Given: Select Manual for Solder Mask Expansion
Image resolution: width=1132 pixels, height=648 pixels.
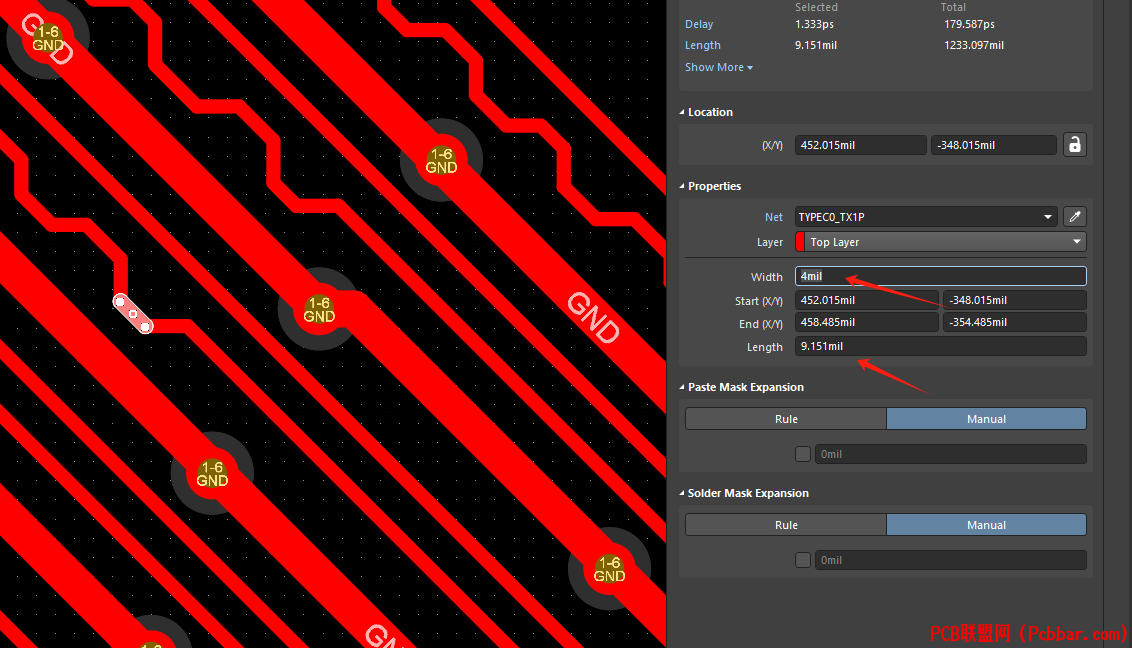Looking at the screenshot, I should [x=986, y=525].
